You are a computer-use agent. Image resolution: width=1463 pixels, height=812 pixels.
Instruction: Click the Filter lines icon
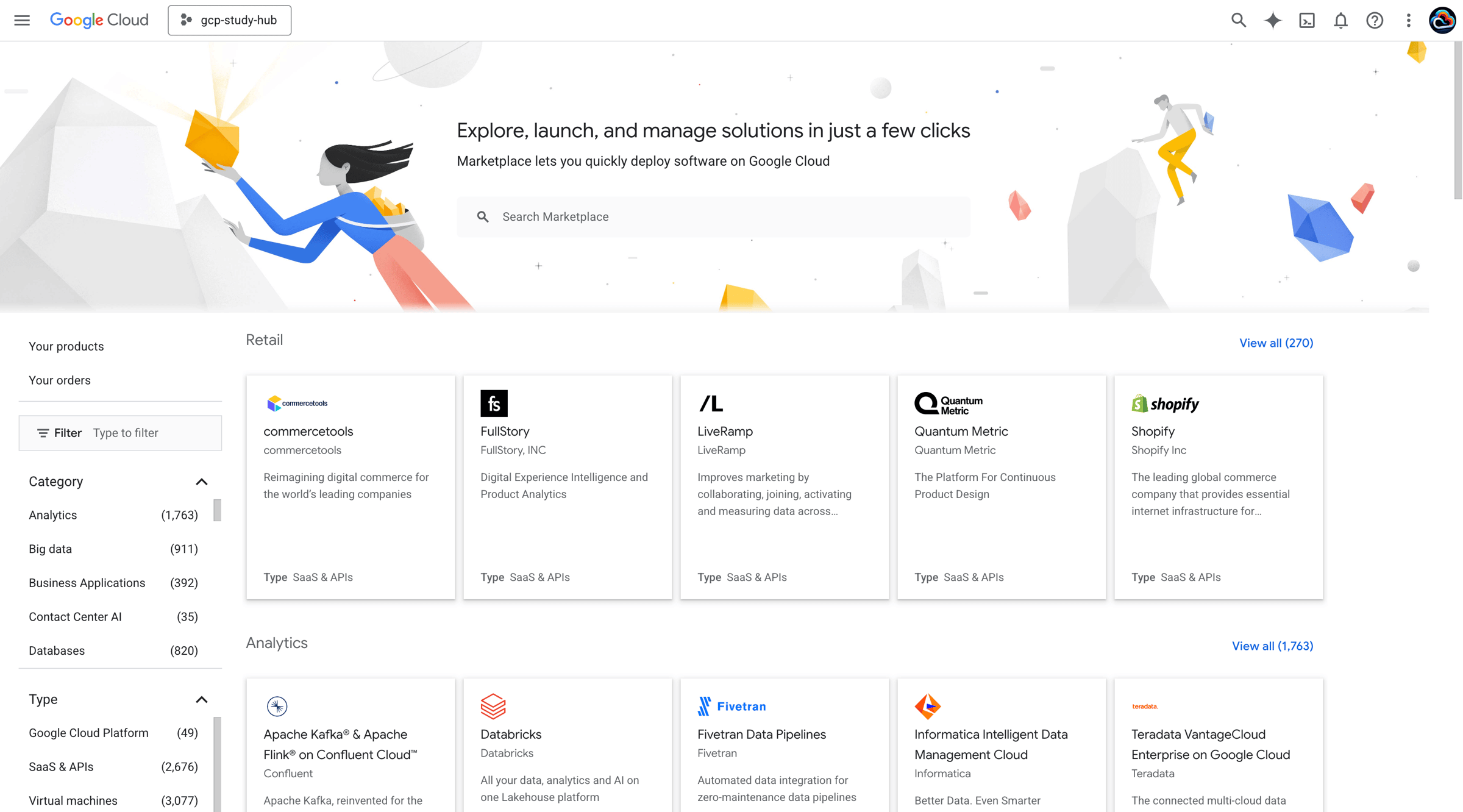click(43, 433)
